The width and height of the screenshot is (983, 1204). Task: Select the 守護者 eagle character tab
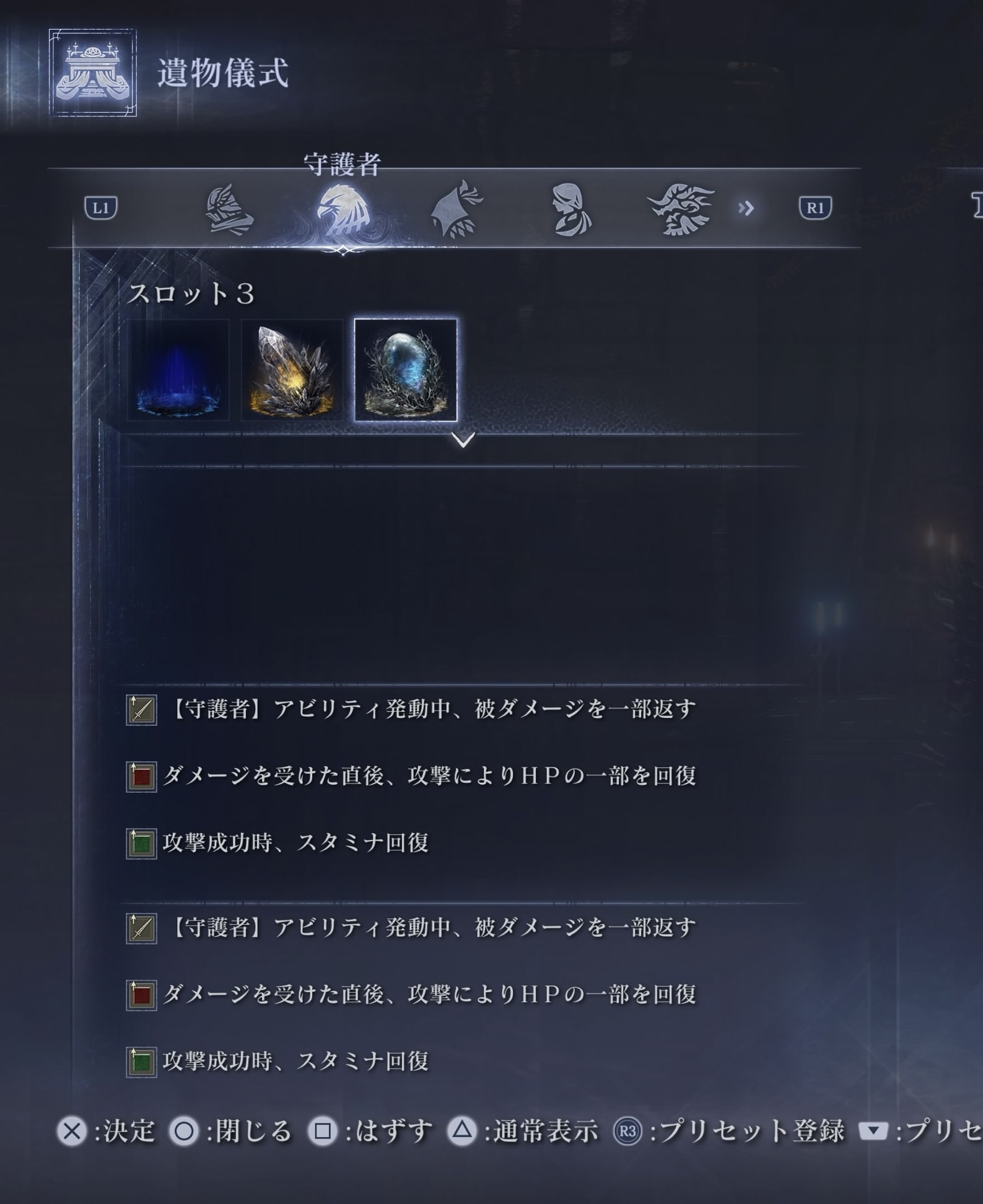point(343,209)
